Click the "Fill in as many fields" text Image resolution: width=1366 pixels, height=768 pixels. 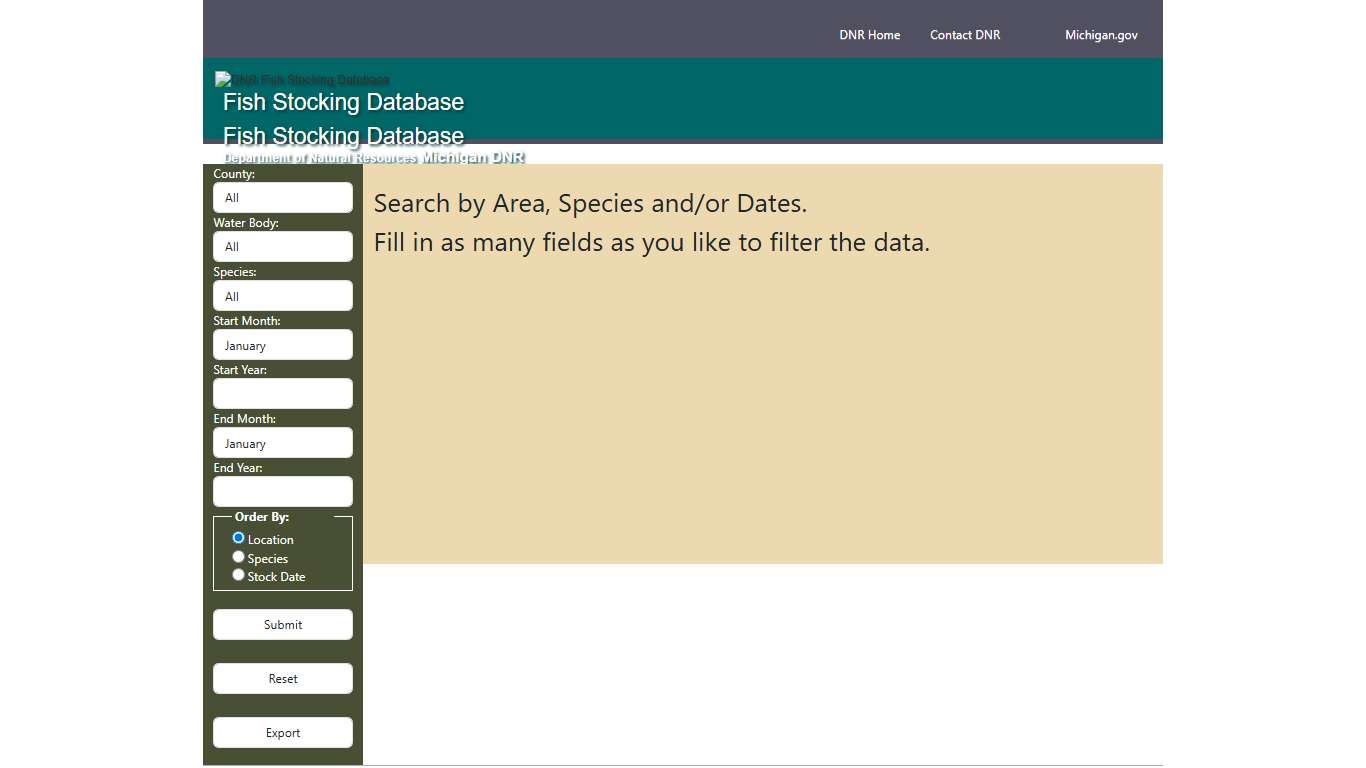tap(651, 243)
